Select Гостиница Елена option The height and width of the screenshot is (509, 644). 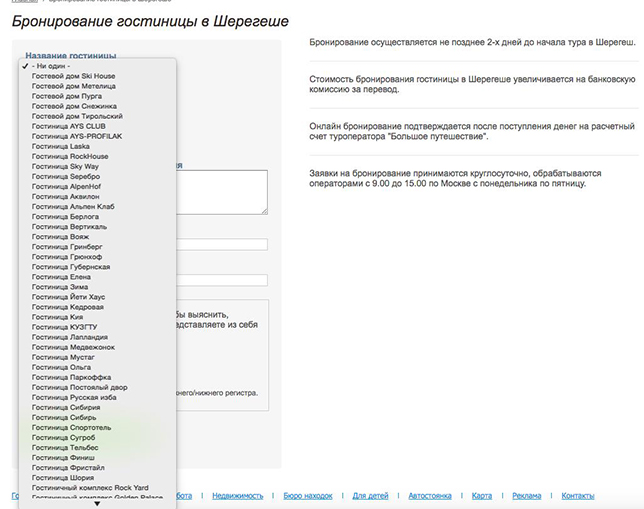[97, 277]
